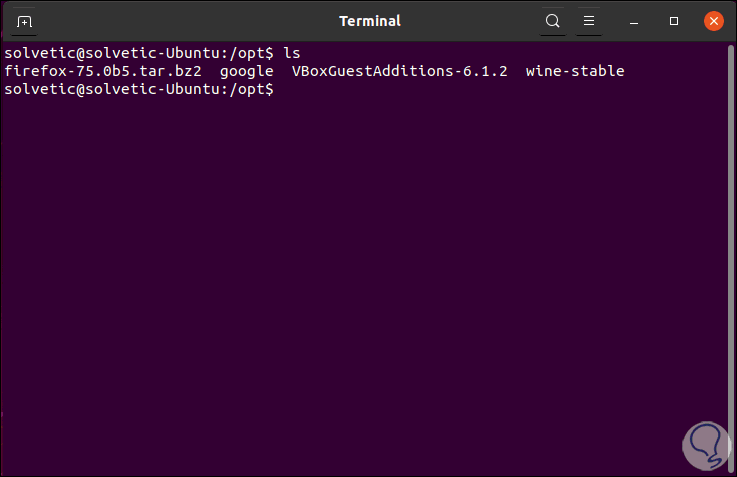
Task: Click empty header space left of Terminal title
Action: 180,21
